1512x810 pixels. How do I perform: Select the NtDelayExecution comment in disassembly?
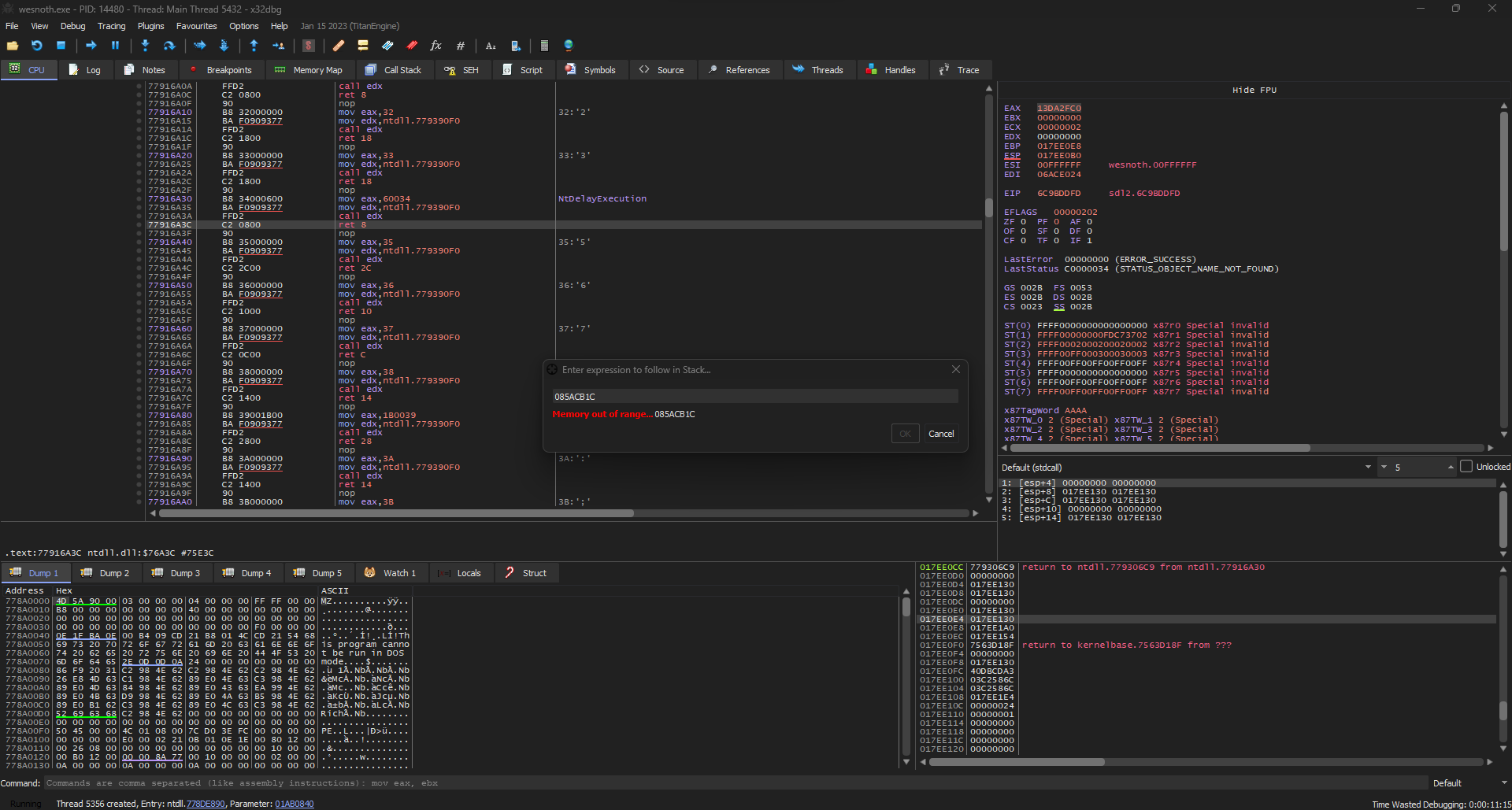[602, 199]
